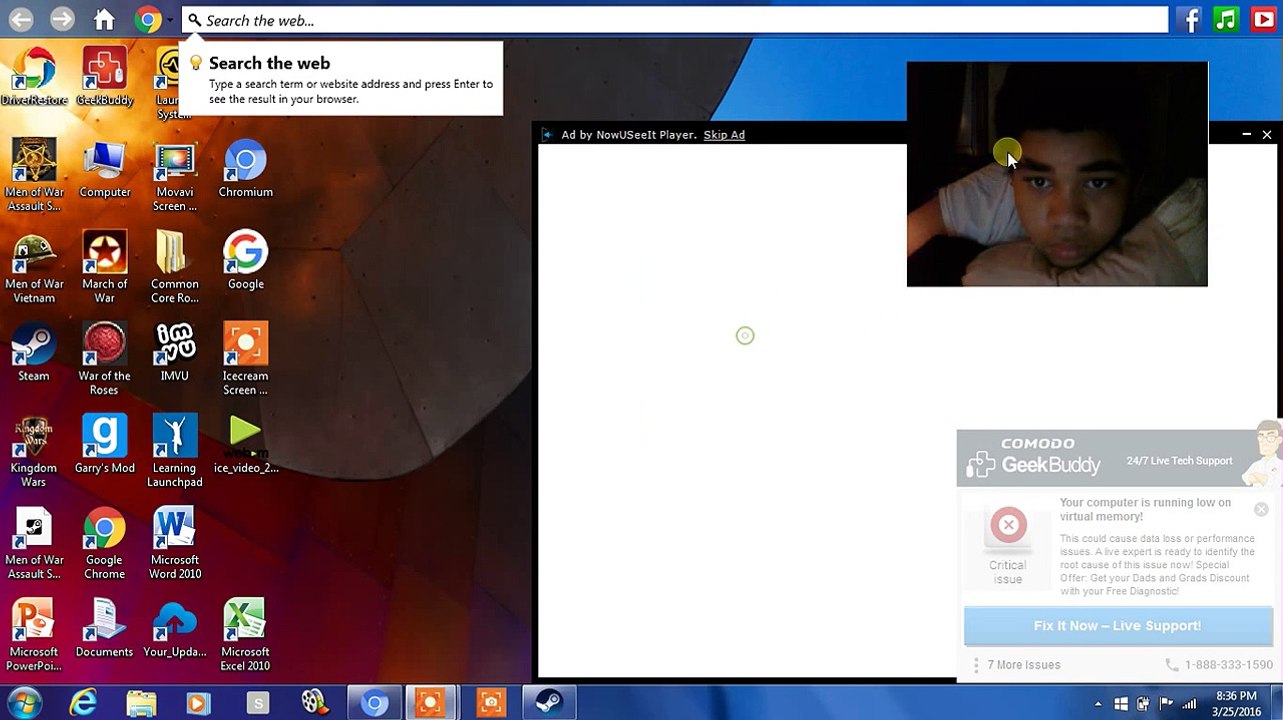Click the forward arrow in the top toolbar
1283x720 pixels.
point(62,19)
